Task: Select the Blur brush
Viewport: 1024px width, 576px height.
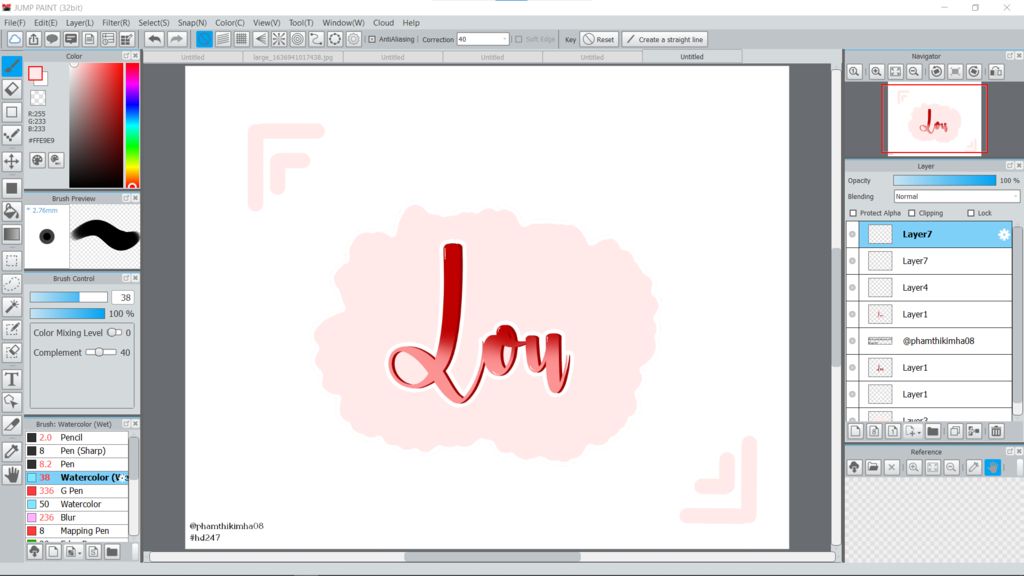Action: click(x=77, y=517)
